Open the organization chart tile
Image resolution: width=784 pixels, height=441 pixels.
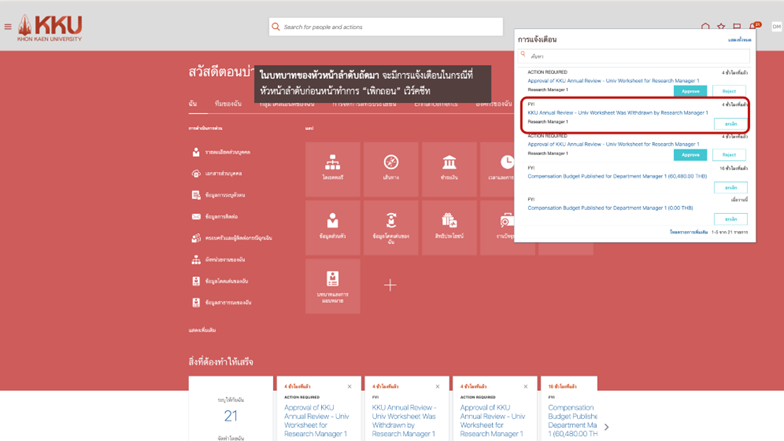(332, 168)
